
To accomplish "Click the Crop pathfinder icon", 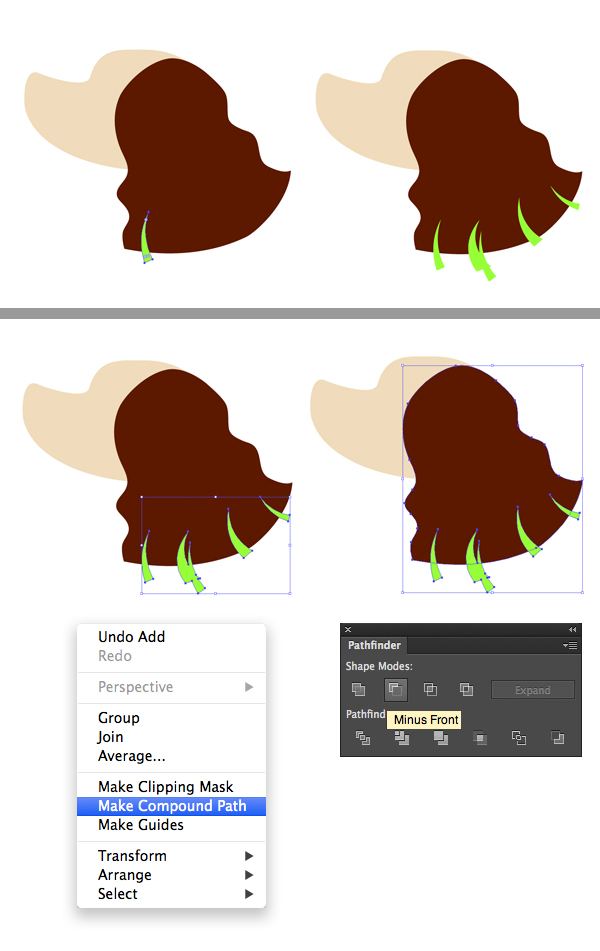I will click(480, 738).
